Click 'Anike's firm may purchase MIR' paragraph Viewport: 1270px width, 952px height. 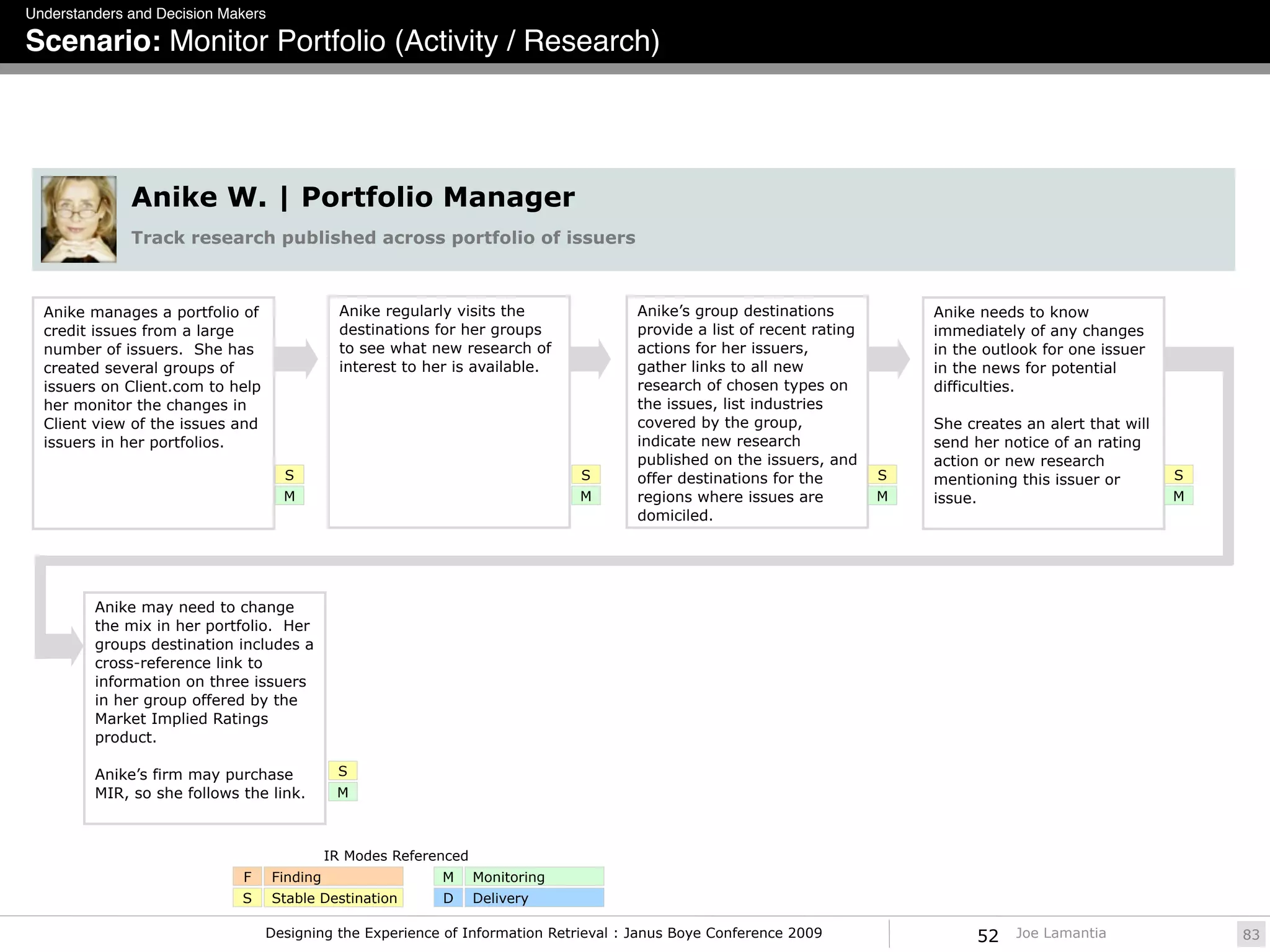[200, 783]
